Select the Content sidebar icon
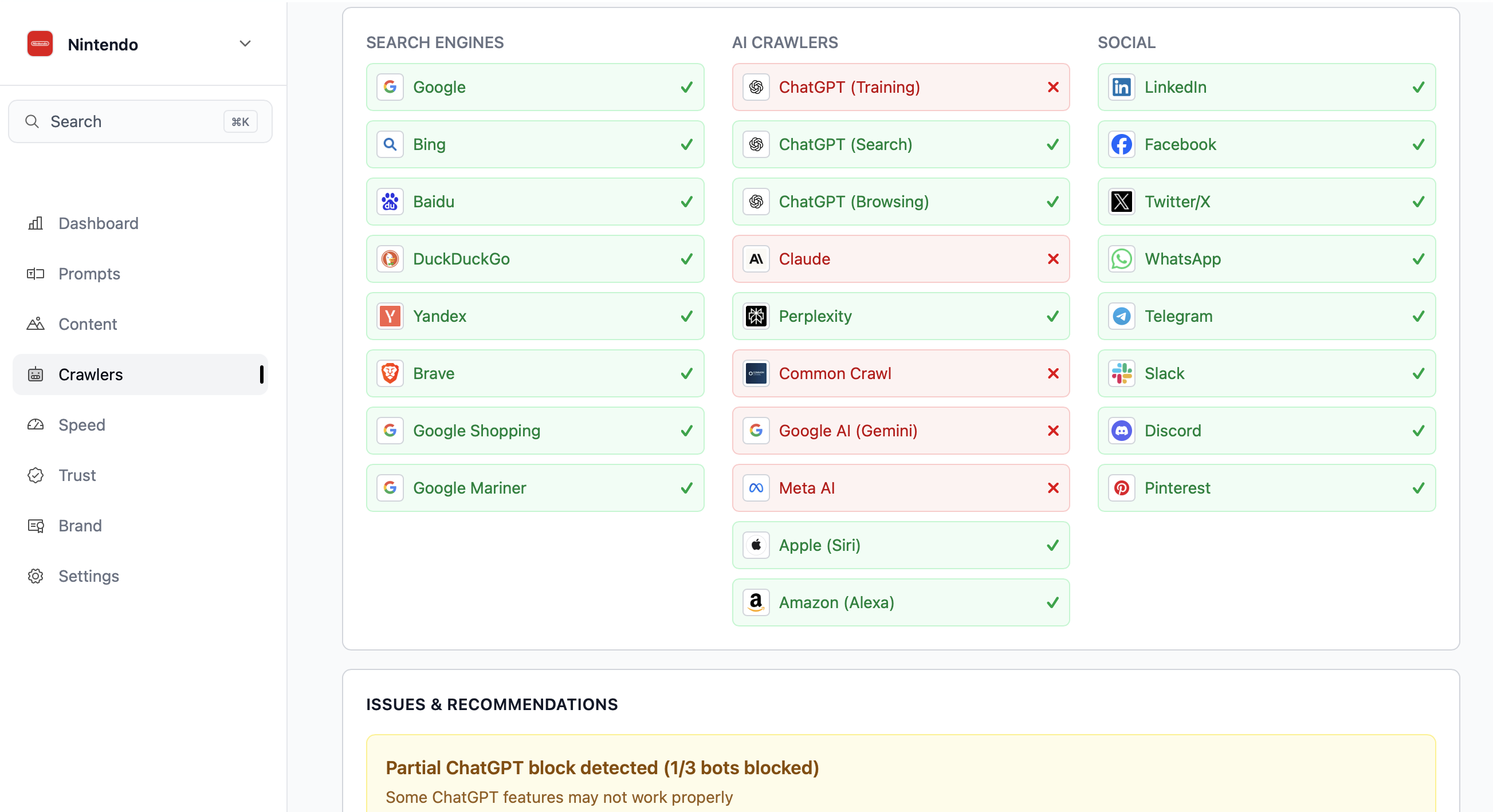This screenshot has height=812, width=1493. (36, 324)
